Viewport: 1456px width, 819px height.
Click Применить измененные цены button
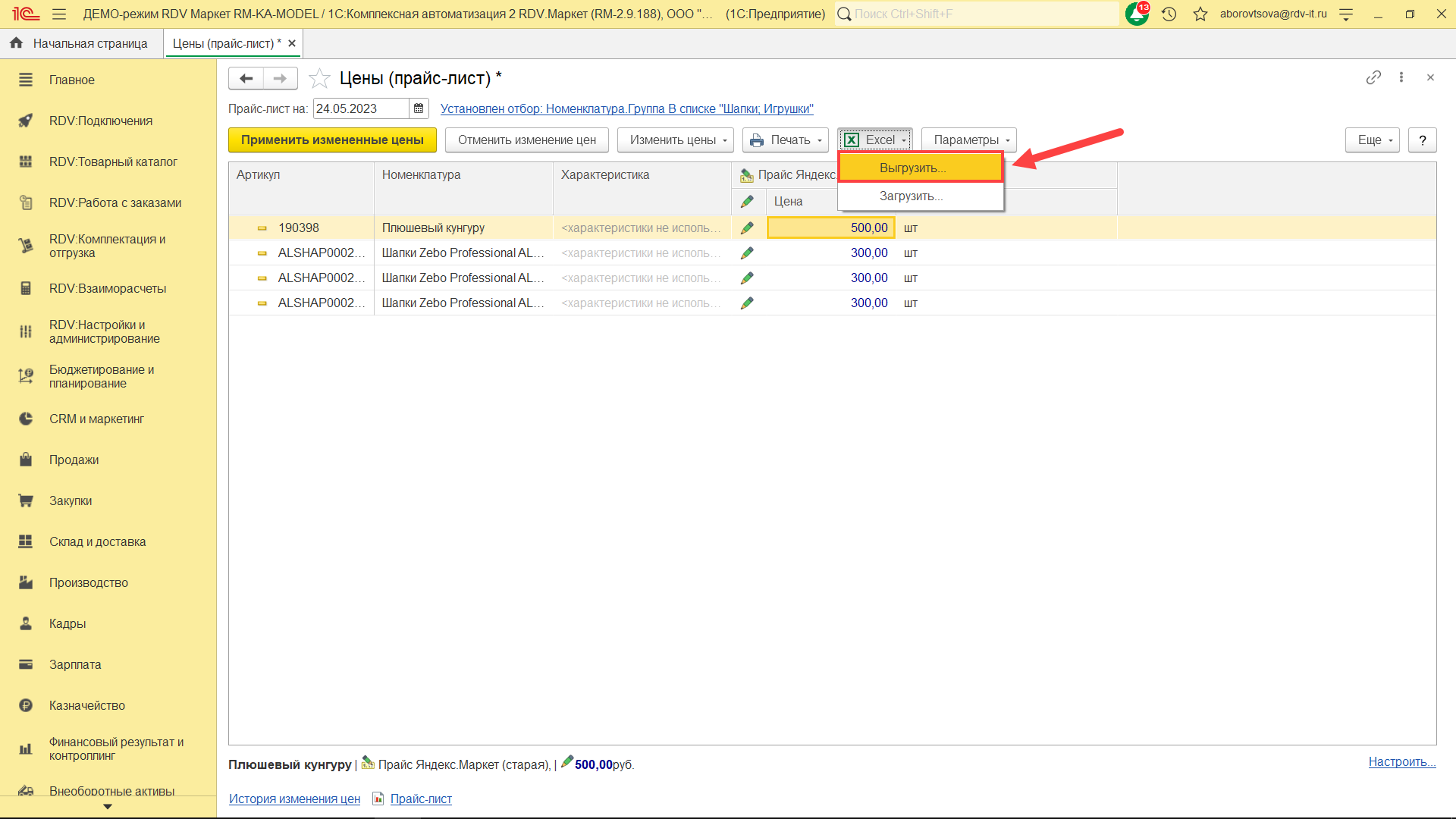pyautogui.click(x=332, y=140)
